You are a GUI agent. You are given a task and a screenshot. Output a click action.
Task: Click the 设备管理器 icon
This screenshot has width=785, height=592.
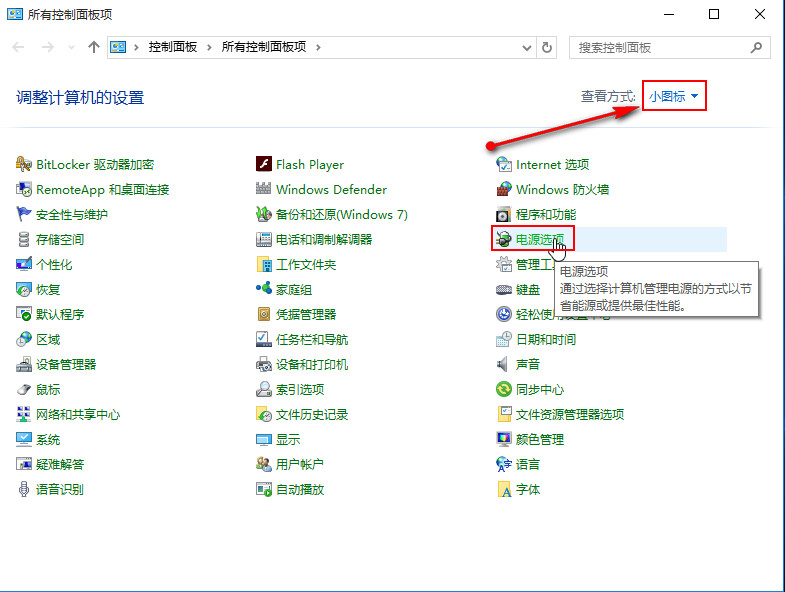coord(24,365)
